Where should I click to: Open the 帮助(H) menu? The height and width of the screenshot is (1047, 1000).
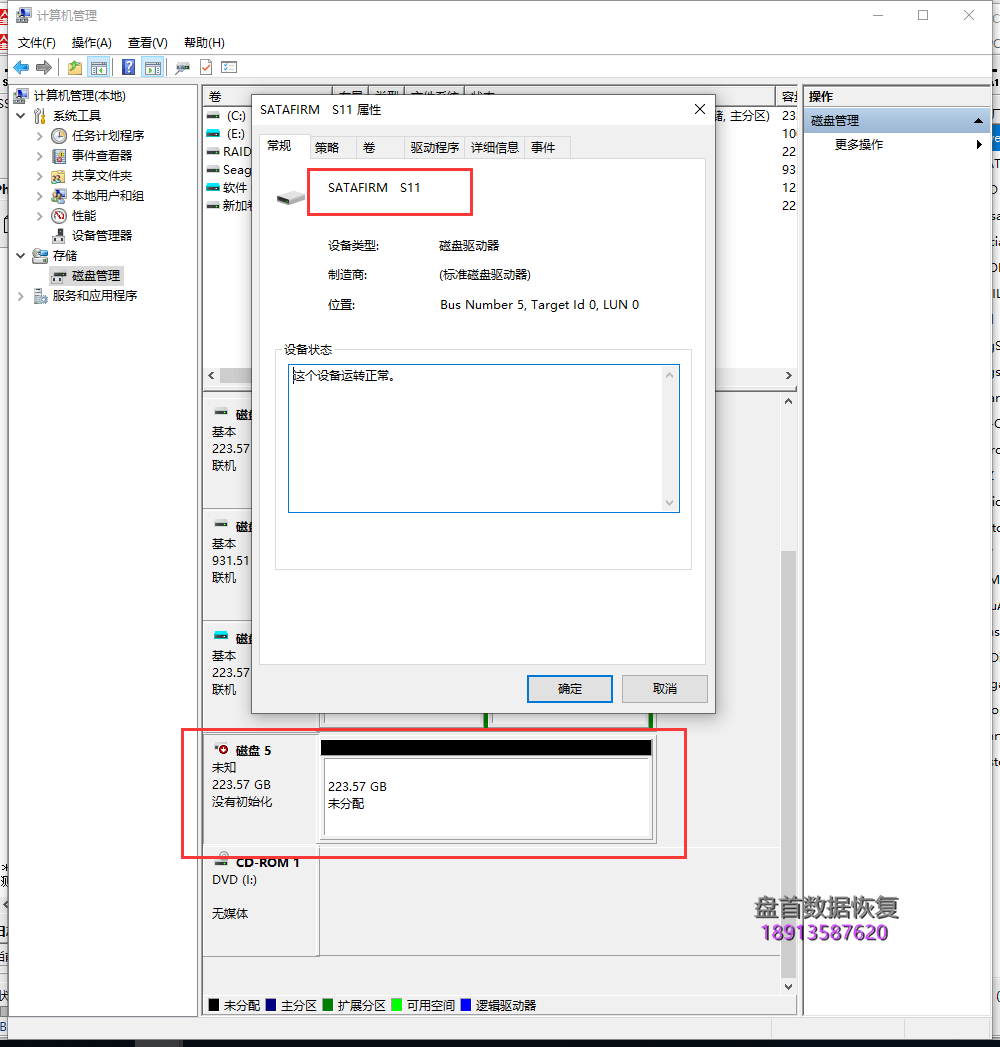click(x=204, y=43)
